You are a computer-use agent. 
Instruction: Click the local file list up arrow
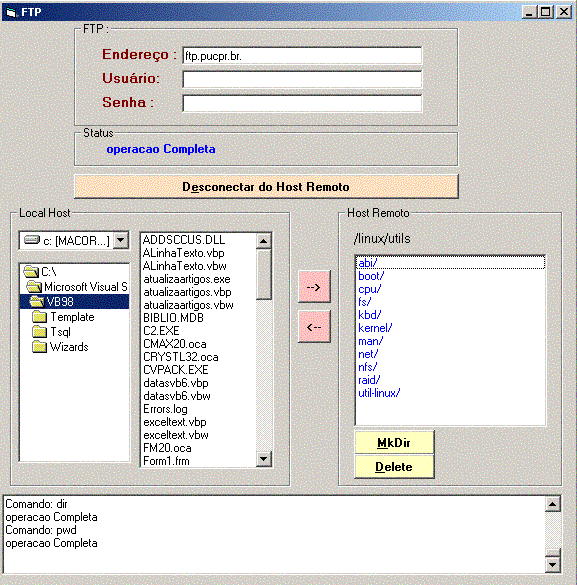[264, 241]
